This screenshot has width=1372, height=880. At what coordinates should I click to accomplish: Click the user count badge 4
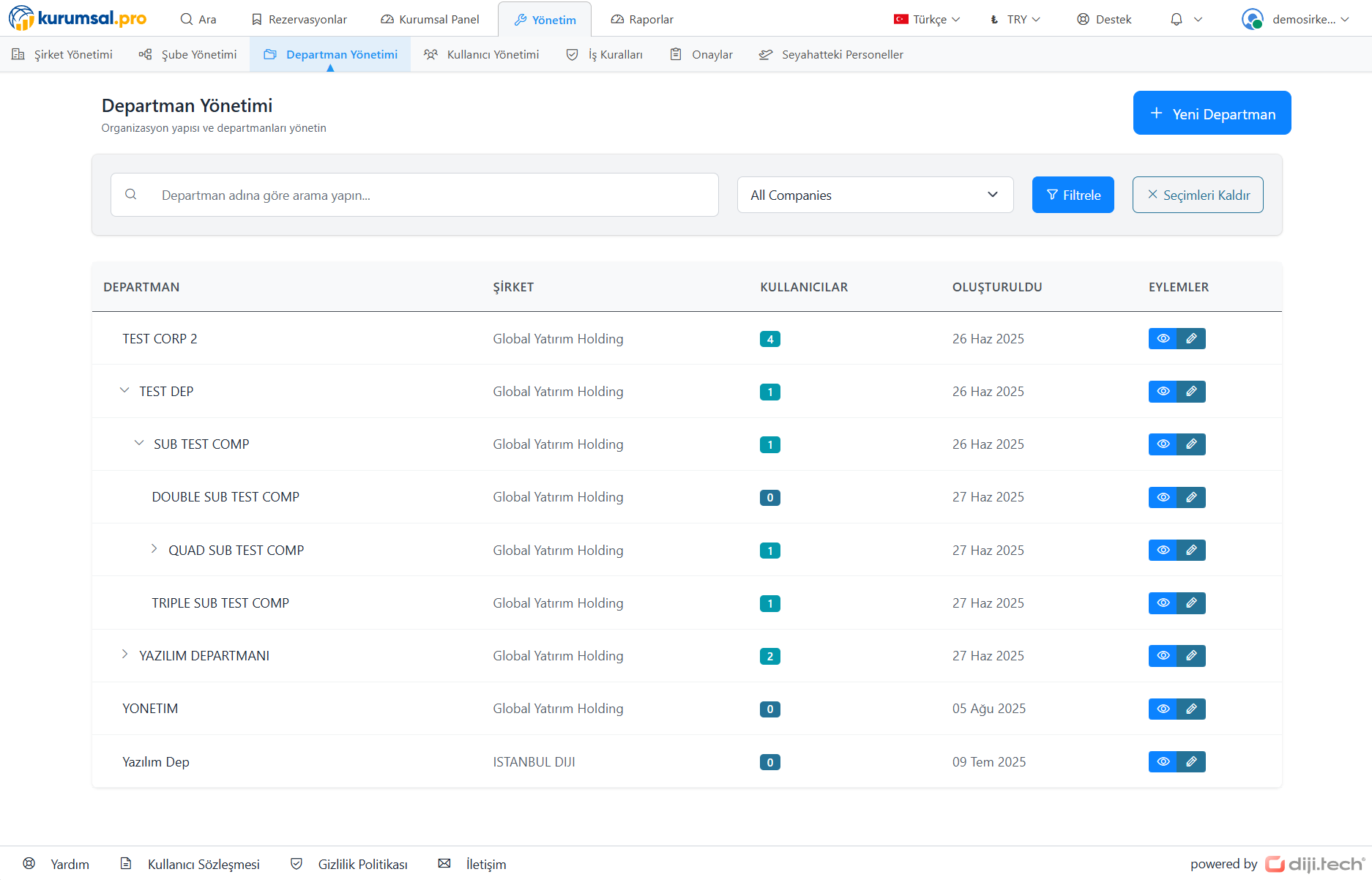[x=770, y=339]
